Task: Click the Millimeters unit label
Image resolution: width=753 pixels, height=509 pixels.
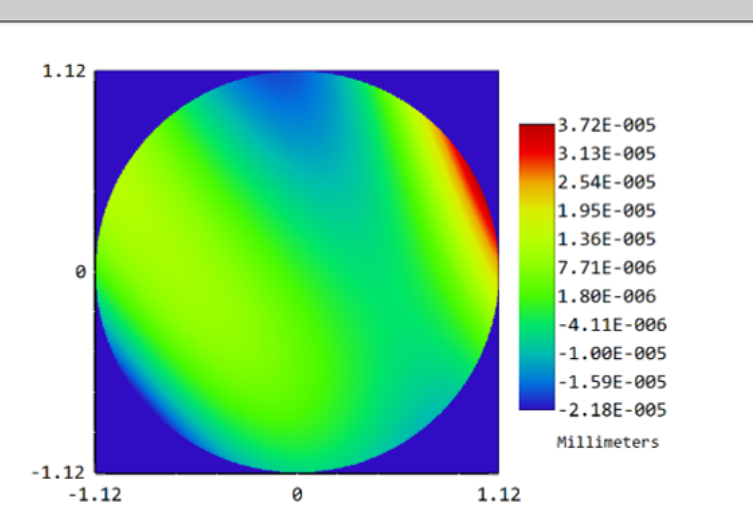Action: pyautogui.click(x=607, y=442)
